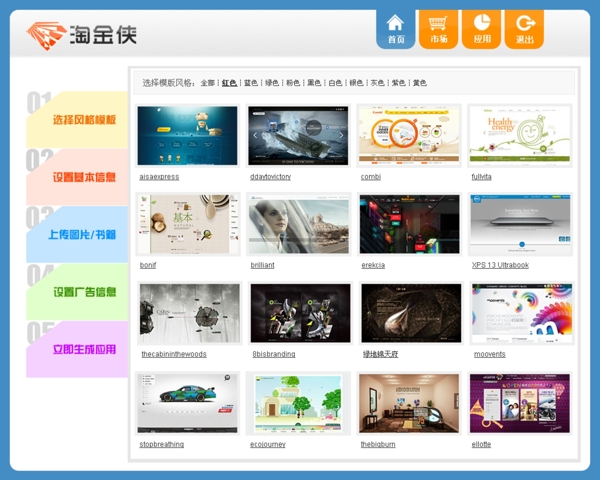This screenshot has width=600, height=480.
Task: Open step 05 立即生成应用
Action: [x=77, y=349]
